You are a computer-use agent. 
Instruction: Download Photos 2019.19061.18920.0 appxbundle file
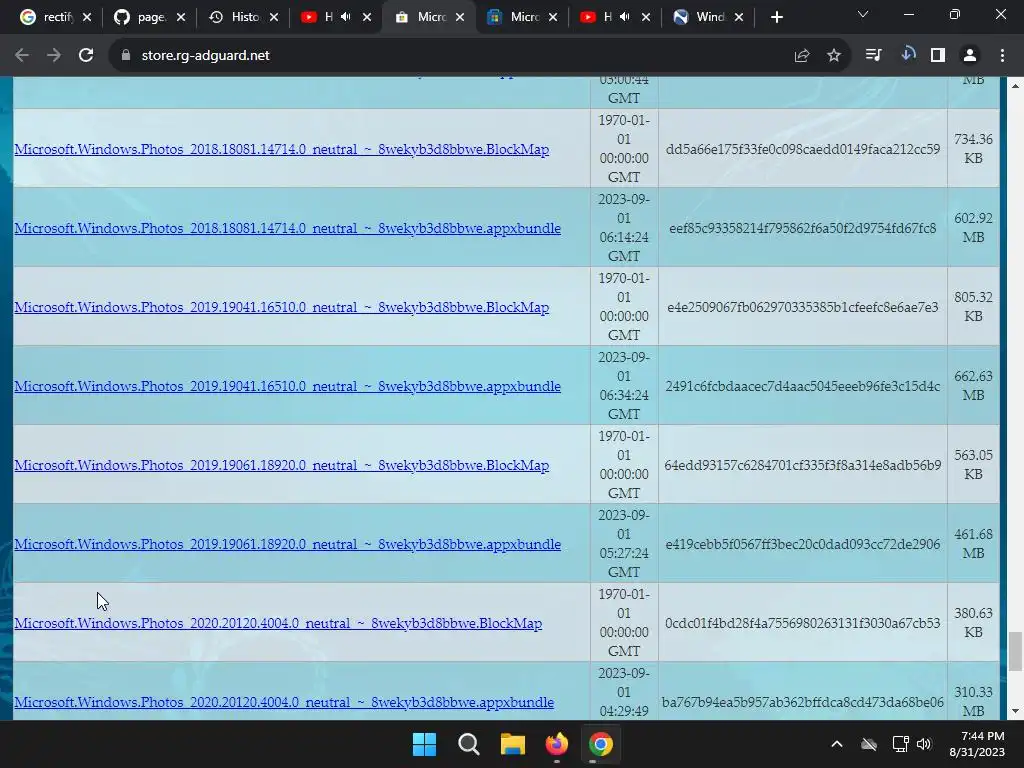click(287, 544)
